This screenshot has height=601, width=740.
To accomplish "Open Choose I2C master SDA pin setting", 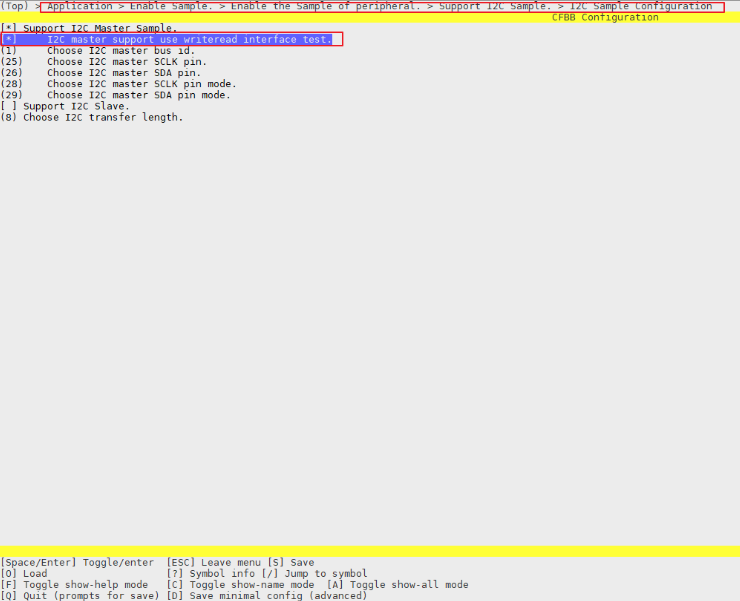I will pyautogui.click(x=120, y=73).
